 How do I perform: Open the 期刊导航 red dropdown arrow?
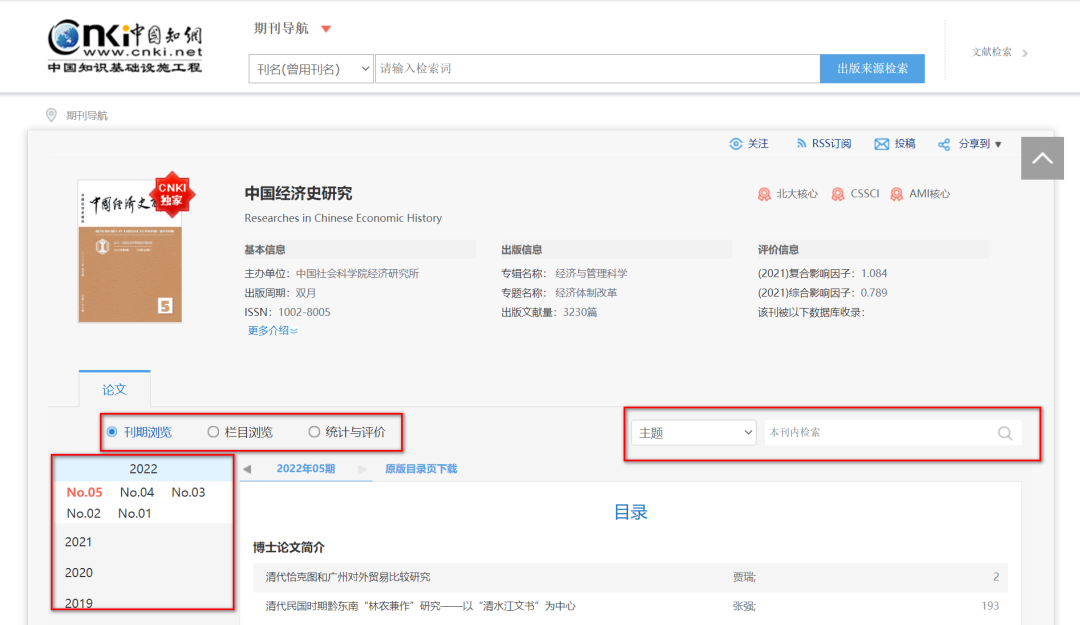point(326,29)
